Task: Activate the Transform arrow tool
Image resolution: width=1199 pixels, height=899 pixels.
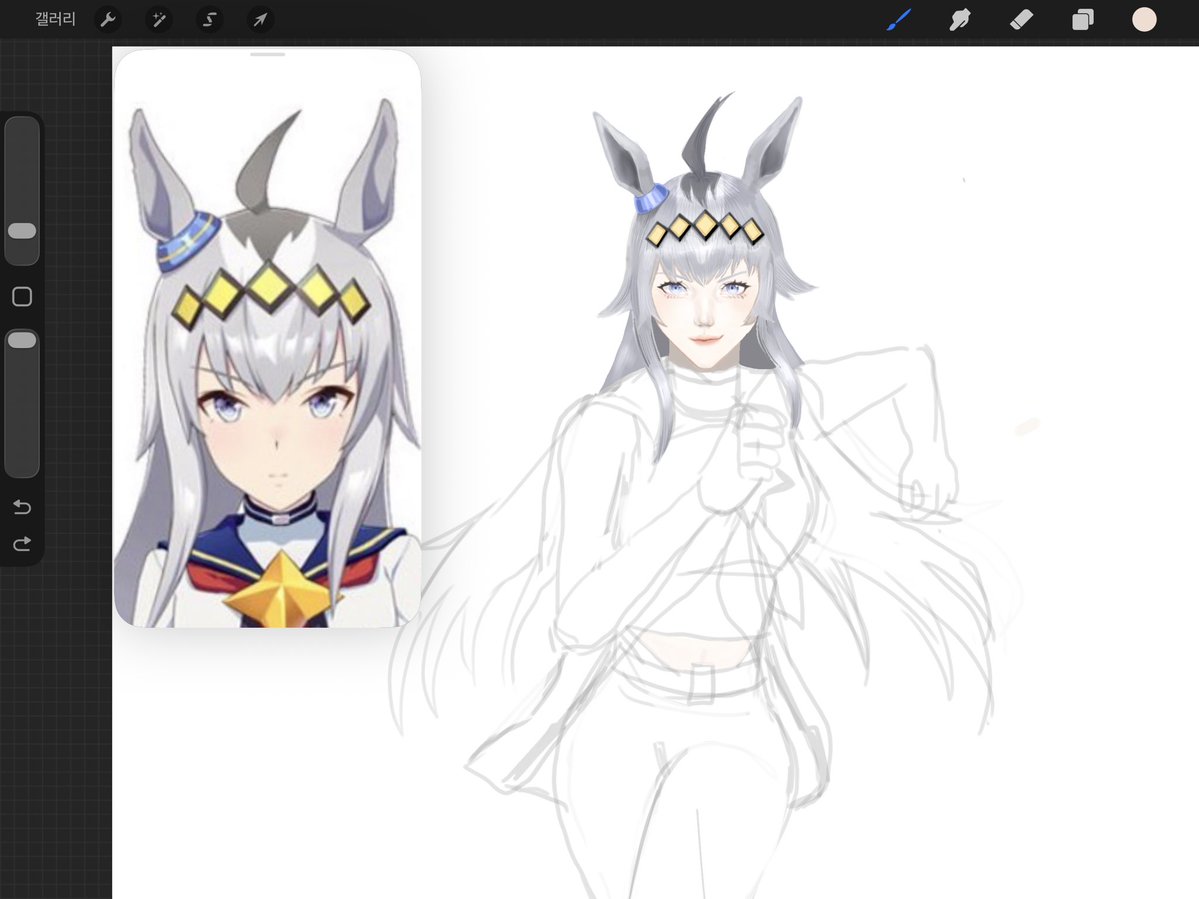Action: 260,20
